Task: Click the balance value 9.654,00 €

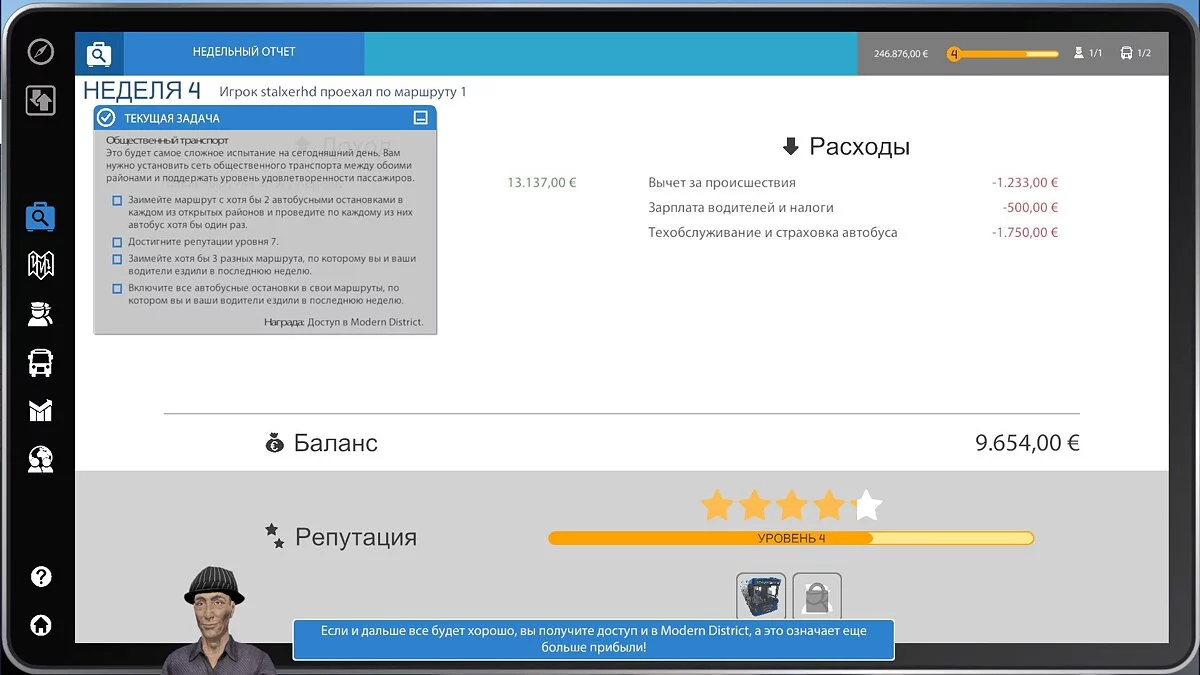Action: pos(1027,443)
